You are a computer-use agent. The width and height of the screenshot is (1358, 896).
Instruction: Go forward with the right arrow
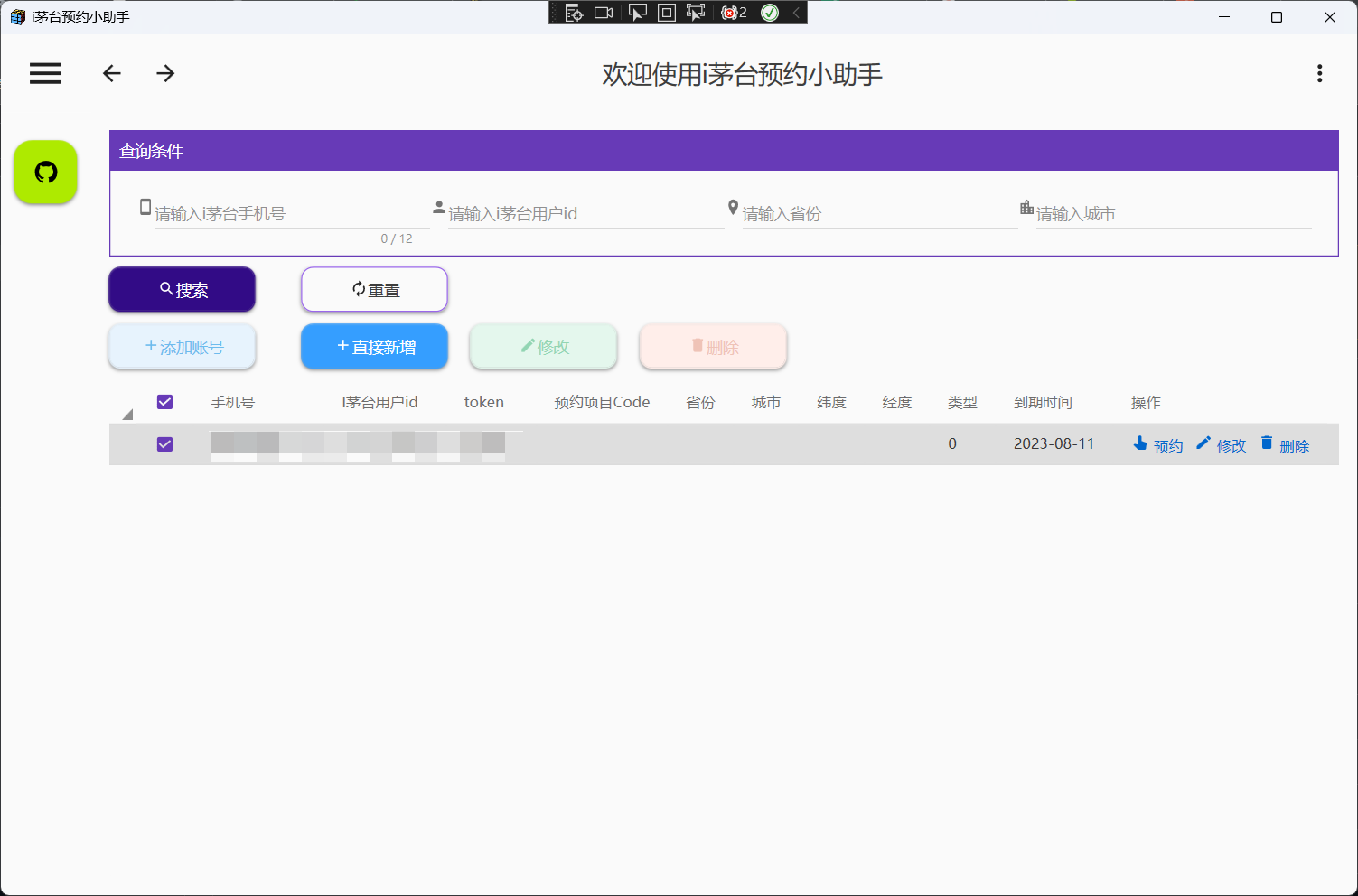point(165,73)
